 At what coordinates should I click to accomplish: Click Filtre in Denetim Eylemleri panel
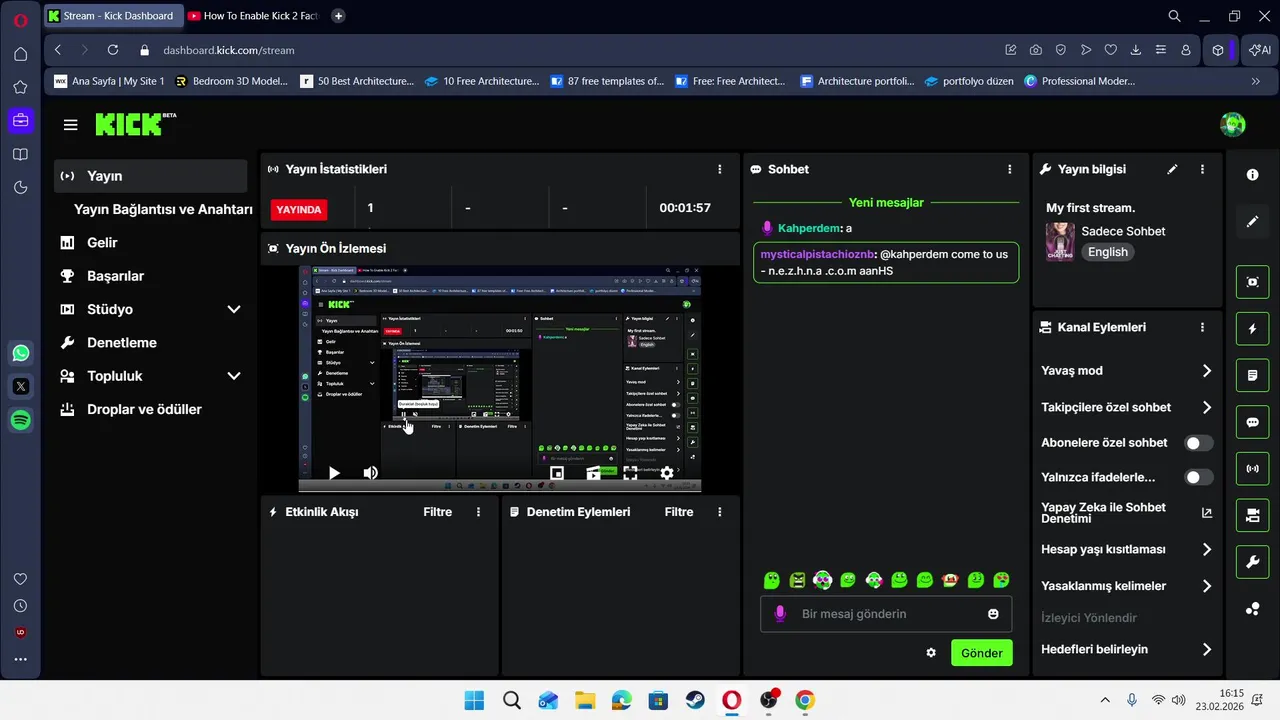(x=679, y=512)
